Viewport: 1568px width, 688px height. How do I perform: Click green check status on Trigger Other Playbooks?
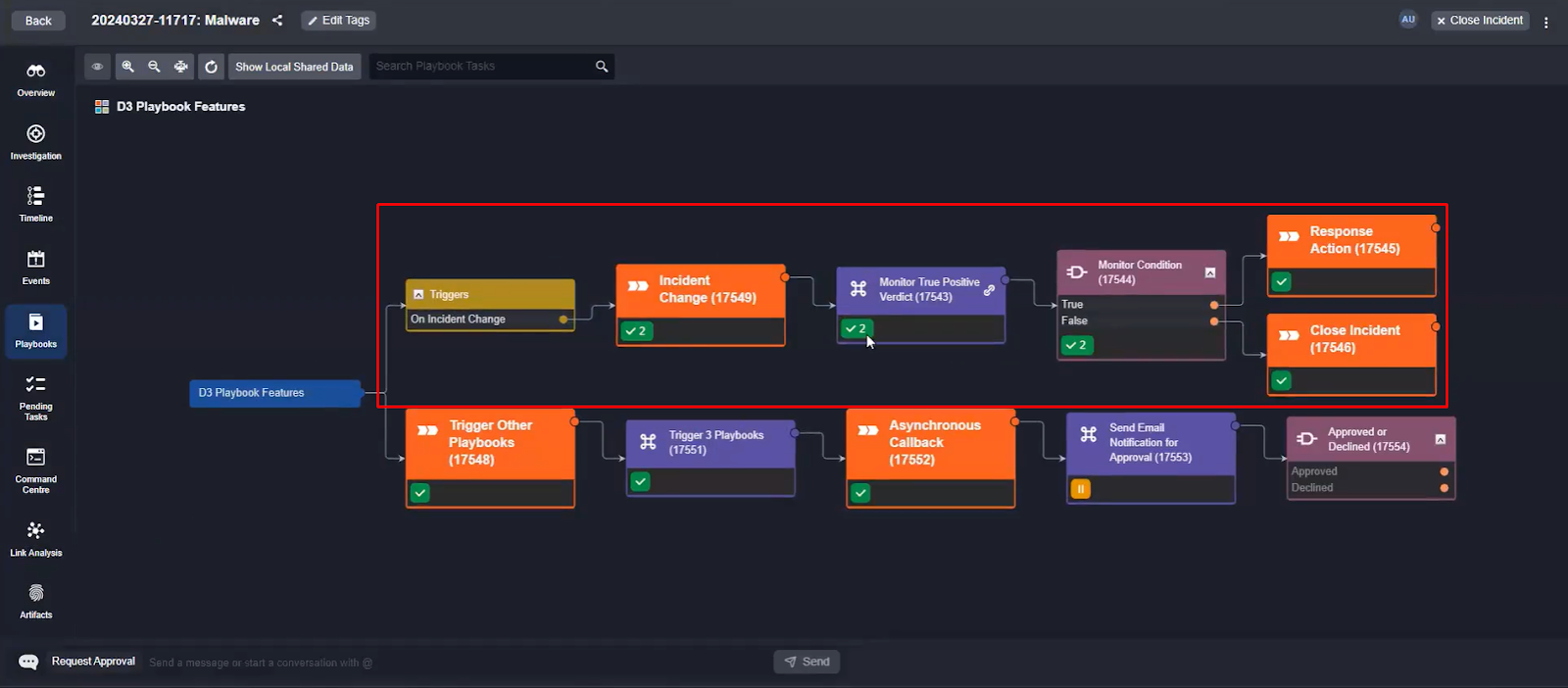click(420, 493)
